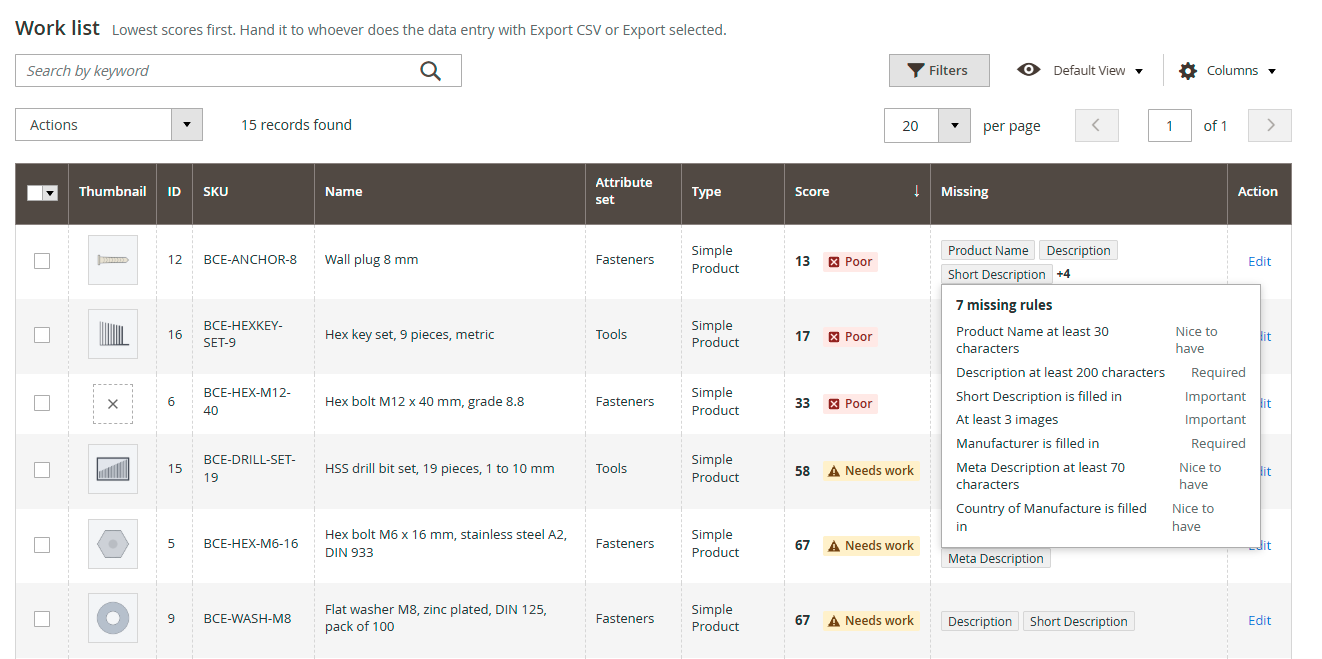The image size is (1322, 659).
Task: Select the Hex key set row checkbox
Action: [x=42, y=335]
